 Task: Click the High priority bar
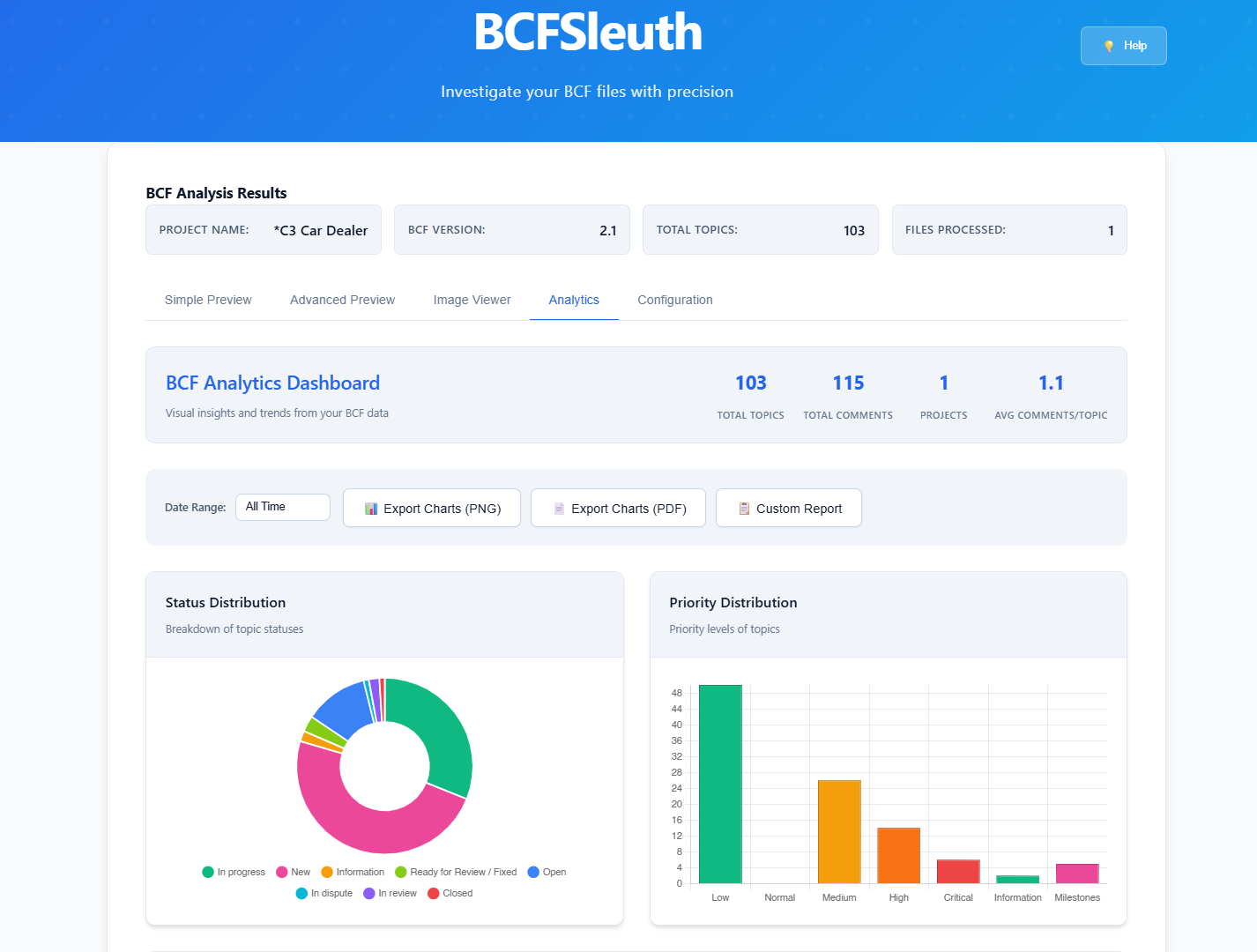click(898, 855)
